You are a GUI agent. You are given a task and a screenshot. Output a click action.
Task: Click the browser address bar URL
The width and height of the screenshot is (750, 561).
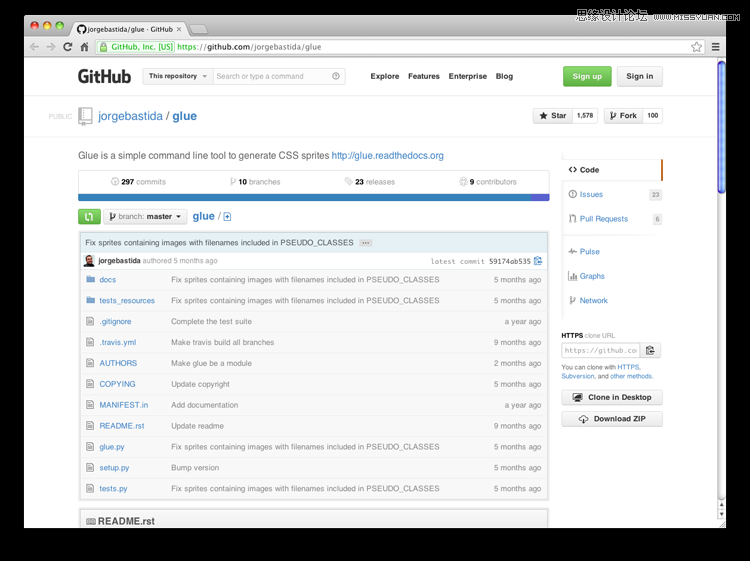coord(249,47)
